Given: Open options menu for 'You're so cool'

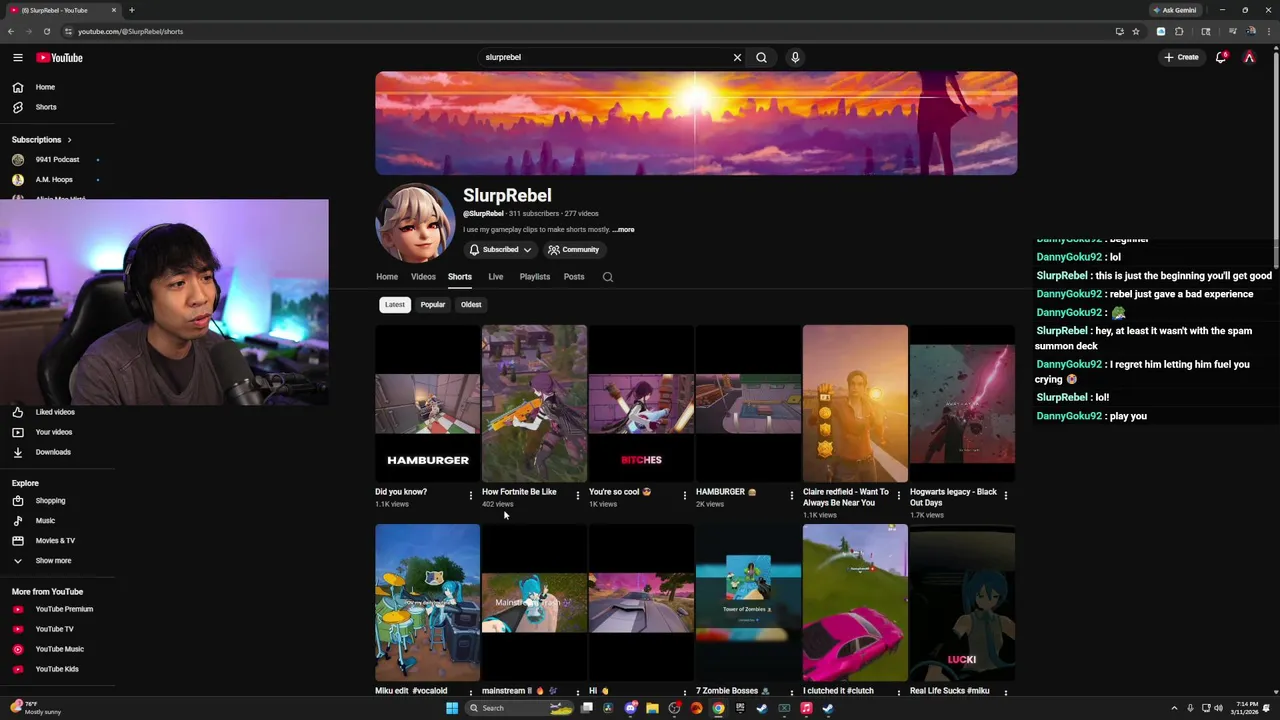Looking at the screenshot, I should coord(685,495).
